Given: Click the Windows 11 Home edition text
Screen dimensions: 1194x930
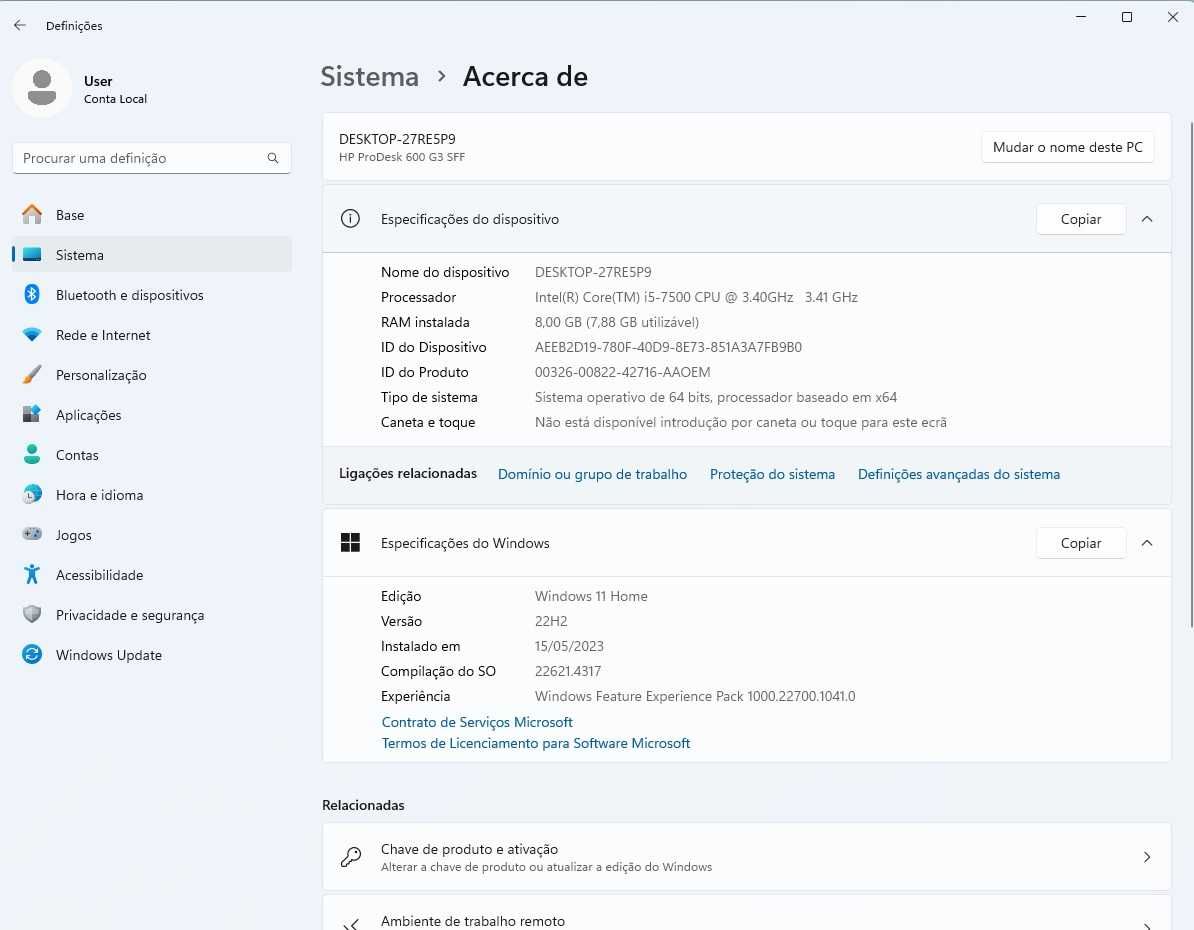Looking at the screenshot, I should 591,596.
